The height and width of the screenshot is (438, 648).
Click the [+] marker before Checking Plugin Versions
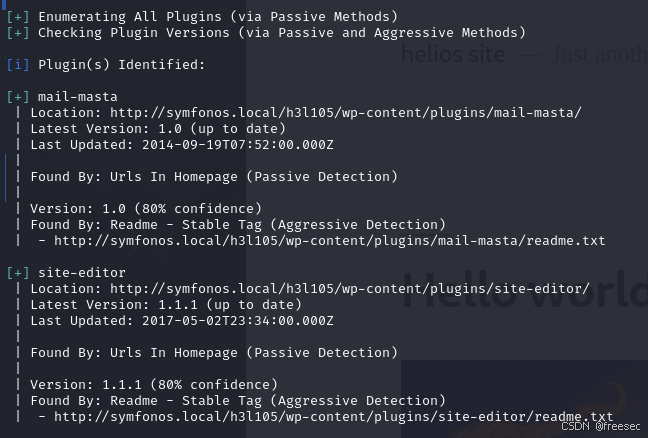point(18,33)
